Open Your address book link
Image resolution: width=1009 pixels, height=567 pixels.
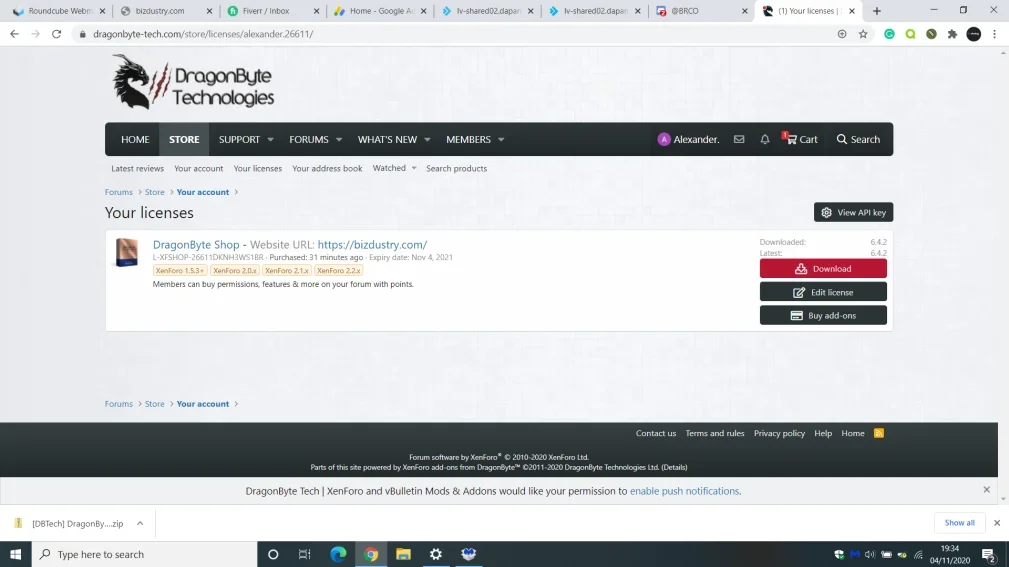(327, 168)
